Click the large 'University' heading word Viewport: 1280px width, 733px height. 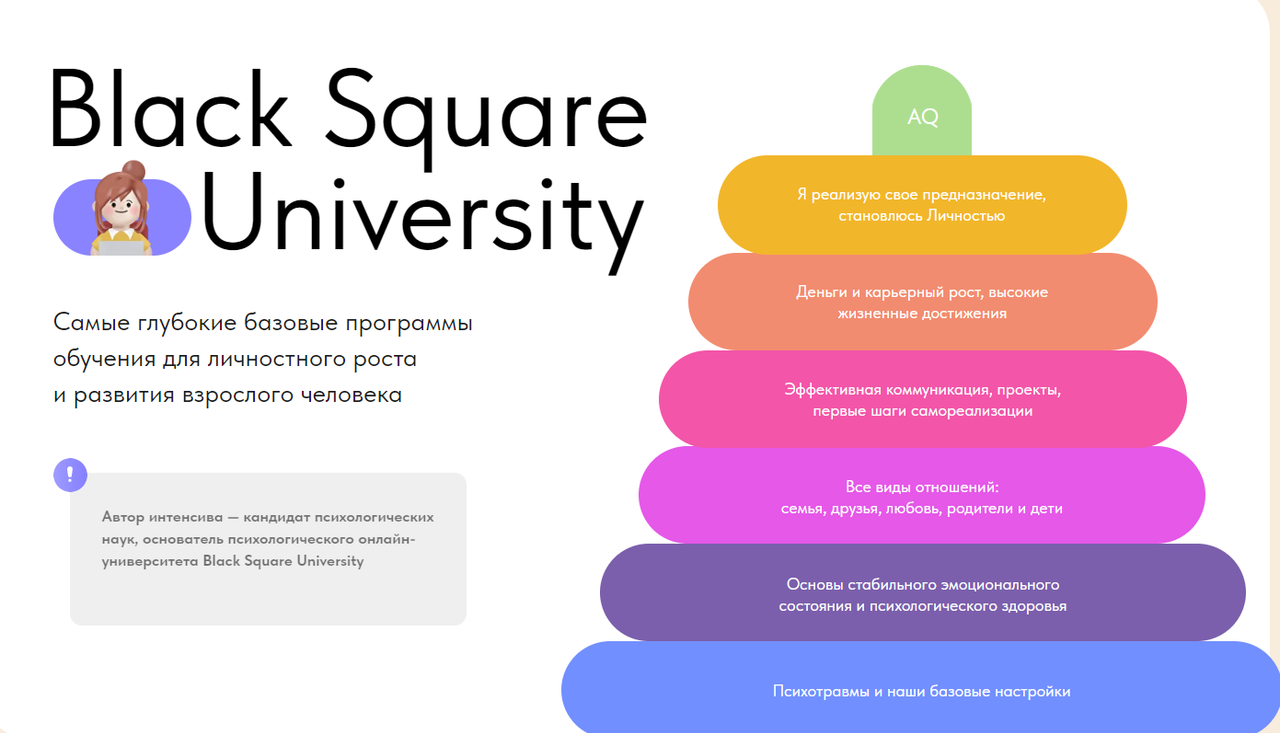point(422,215)
